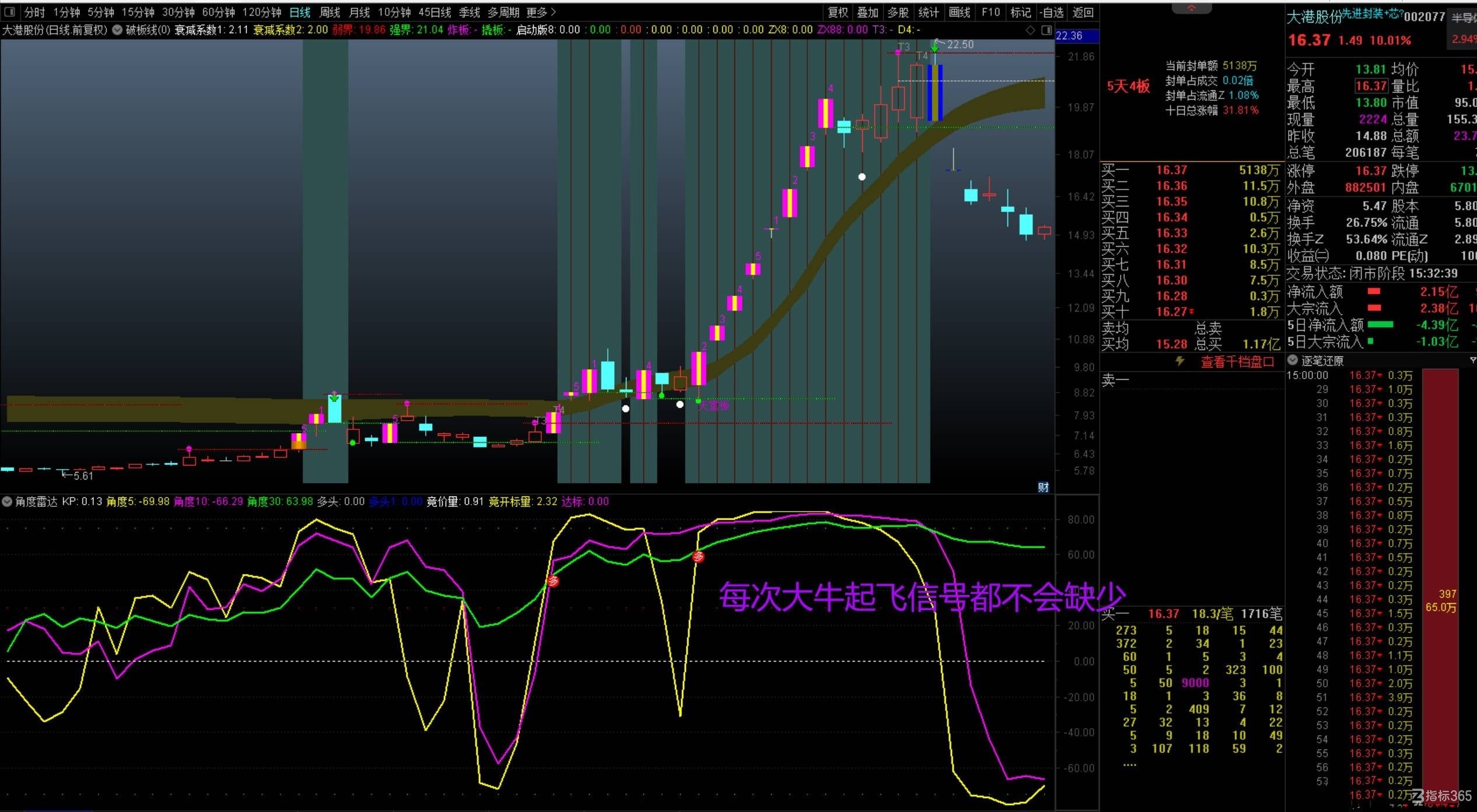Click -自选 to remove from watchlist
This screenshot has height=812, width=1477.
point(1052,12)
